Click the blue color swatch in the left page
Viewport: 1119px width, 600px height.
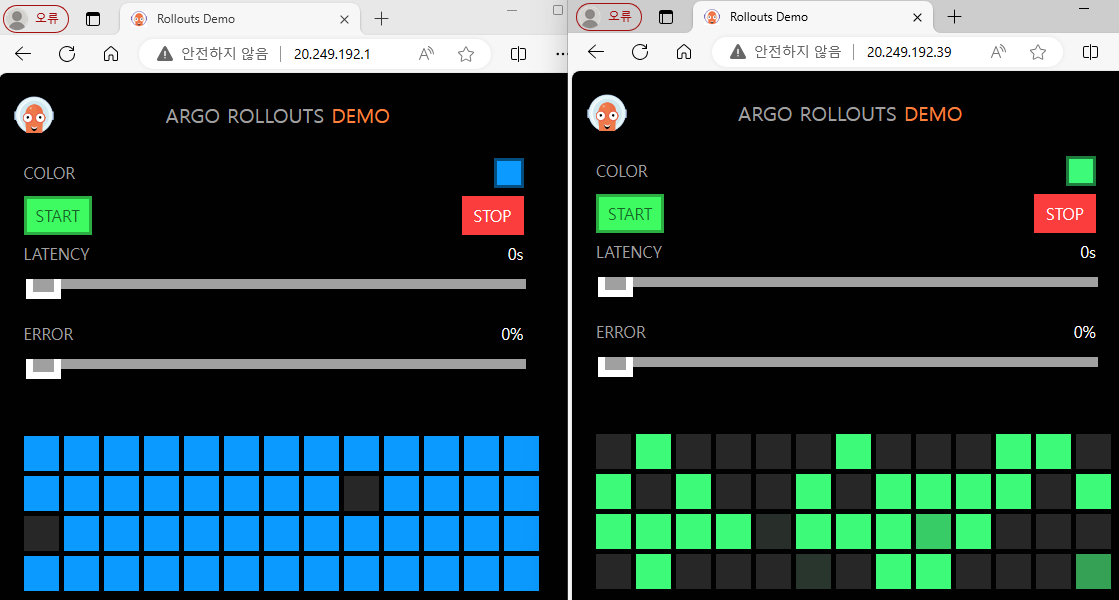(509, 173)
